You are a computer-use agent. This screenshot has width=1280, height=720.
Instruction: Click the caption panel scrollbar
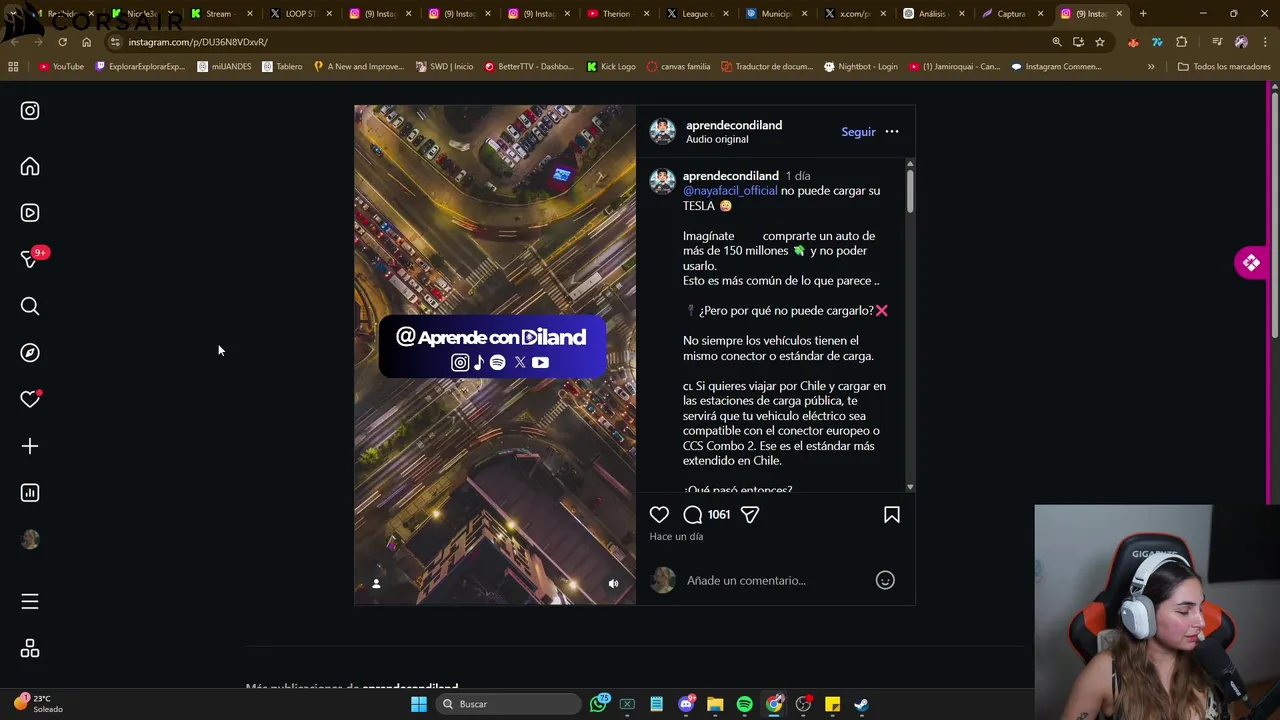[x=910, y=190]
